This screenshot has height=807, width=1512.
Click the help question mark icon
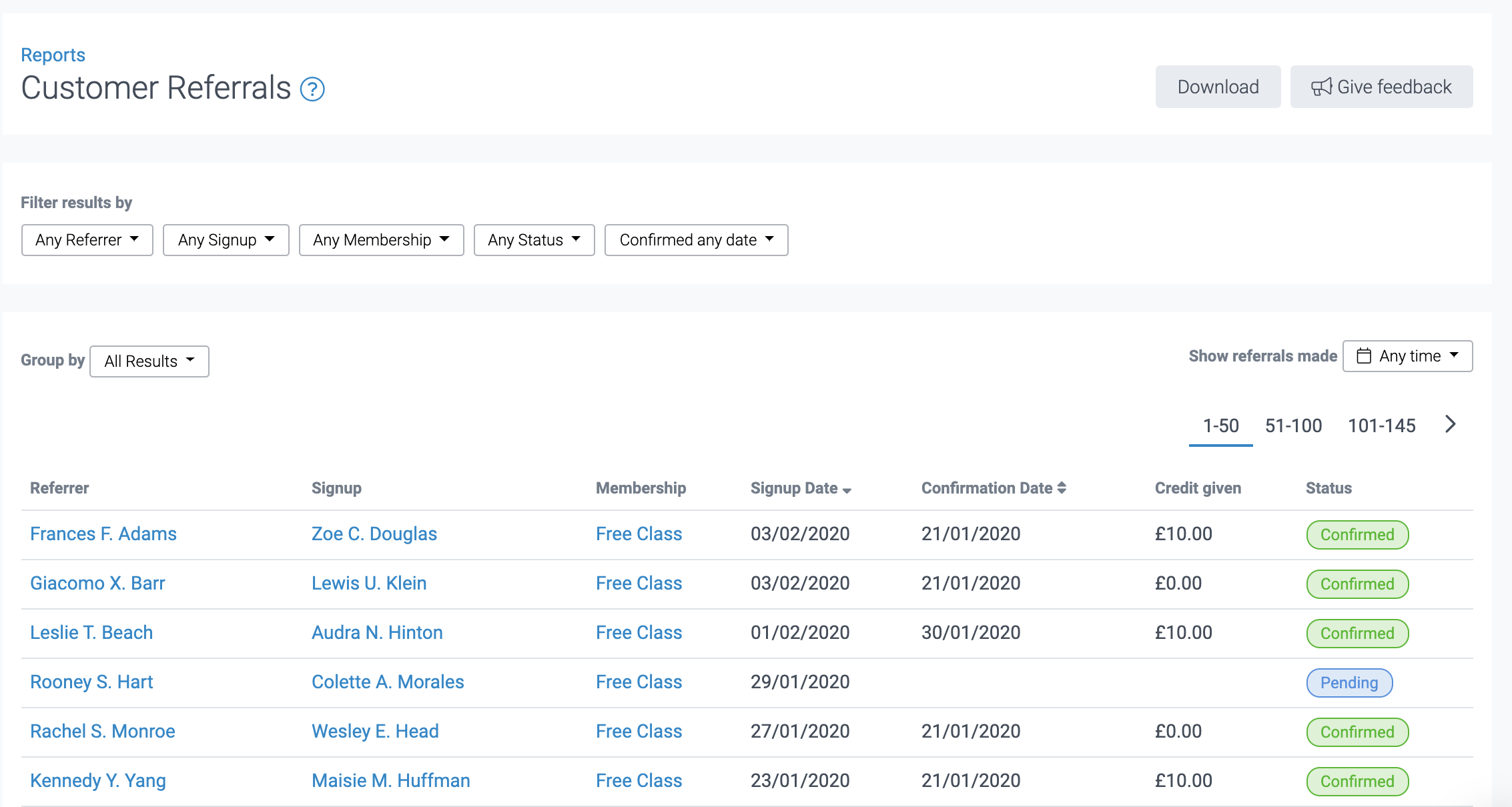click(x=312, y=89)
